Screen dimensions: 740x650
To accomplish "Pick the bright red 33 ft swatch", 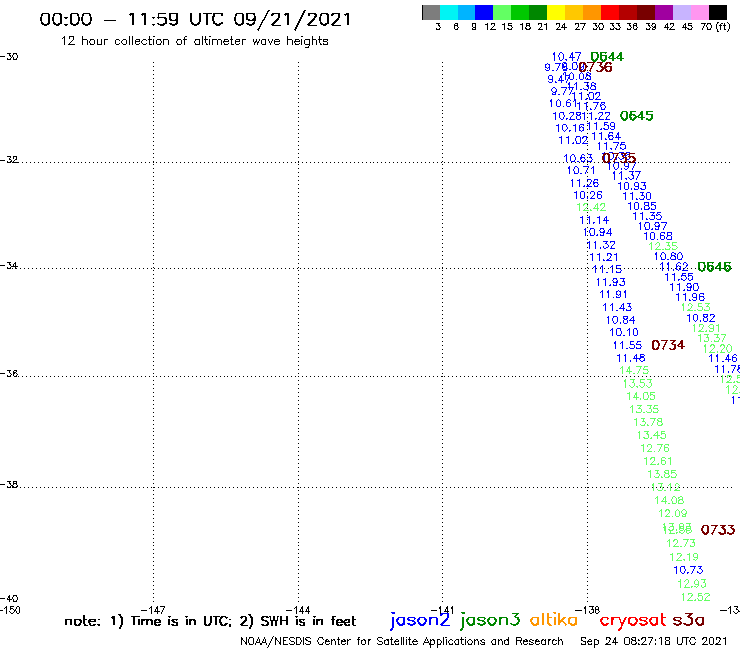I will coord(610,12).
